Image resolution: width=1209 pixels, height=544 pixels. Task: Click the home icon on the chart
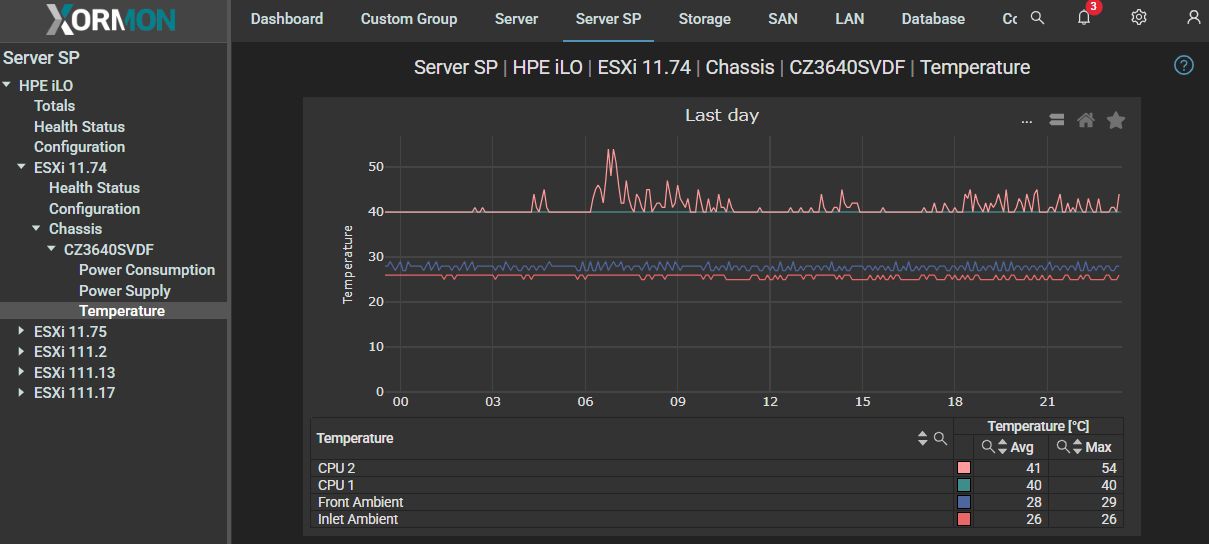[x=1086, y=120]
